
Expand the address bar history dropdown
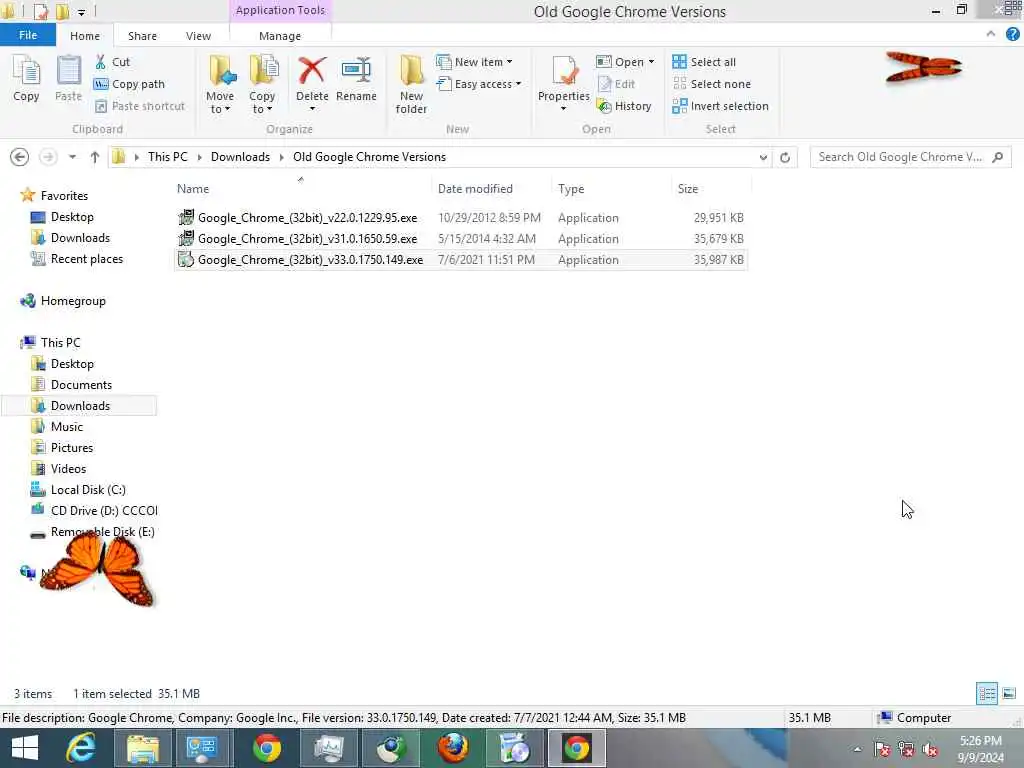[x=763, y=157]
